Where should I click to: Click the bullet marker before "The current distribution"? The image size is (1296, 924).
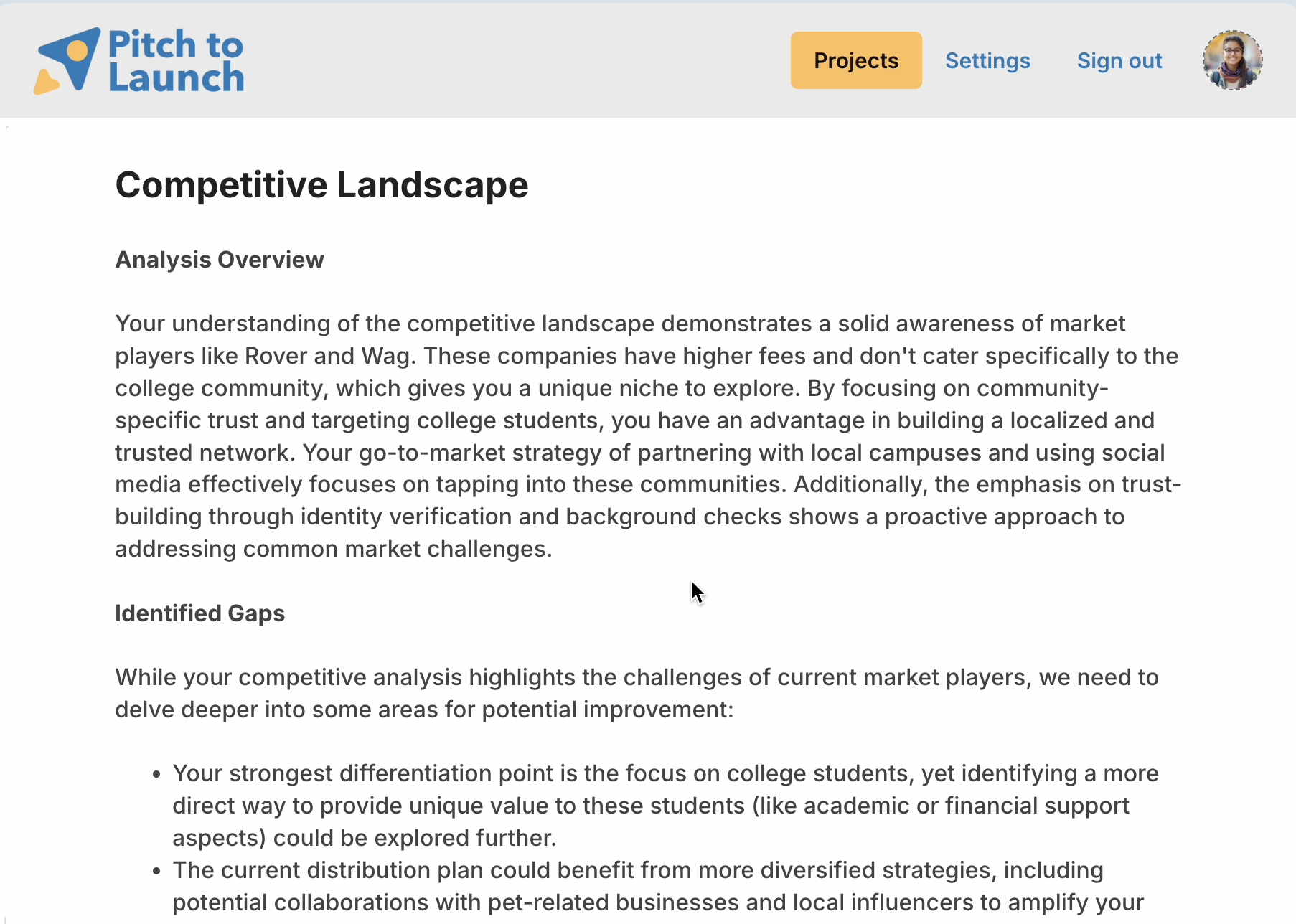click(156, 872)
